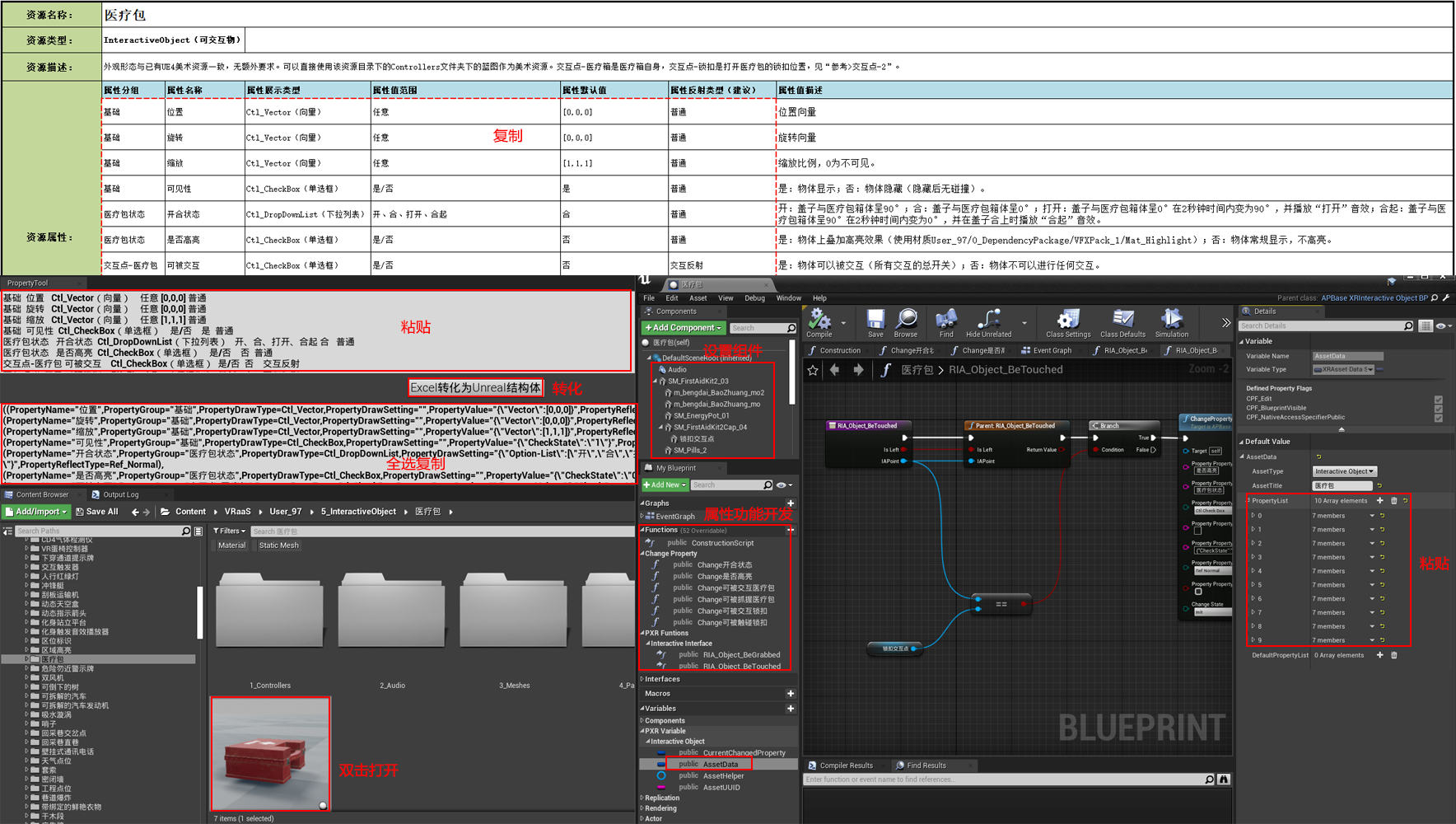Click the Variable Name AssetData field

(x=1347, y=356)
